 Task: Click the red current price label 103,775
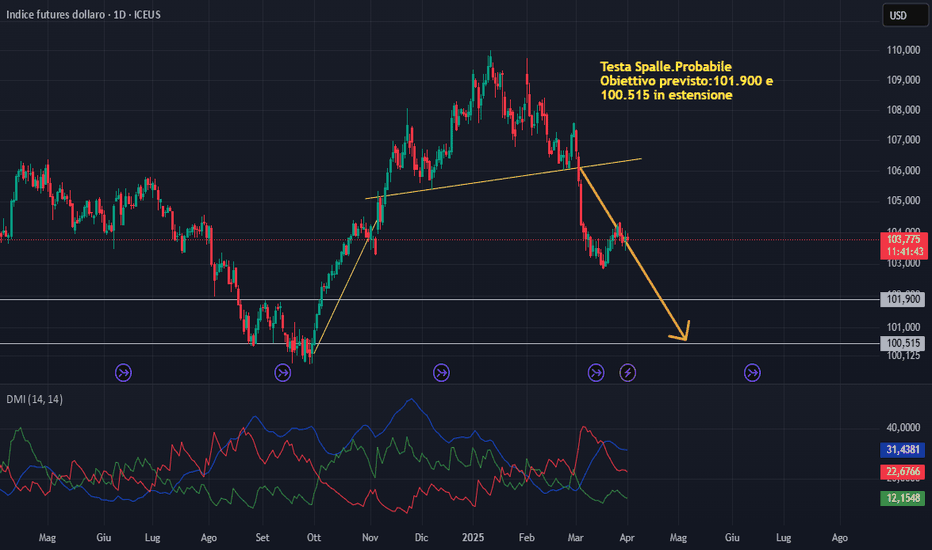tap(904, 246)
